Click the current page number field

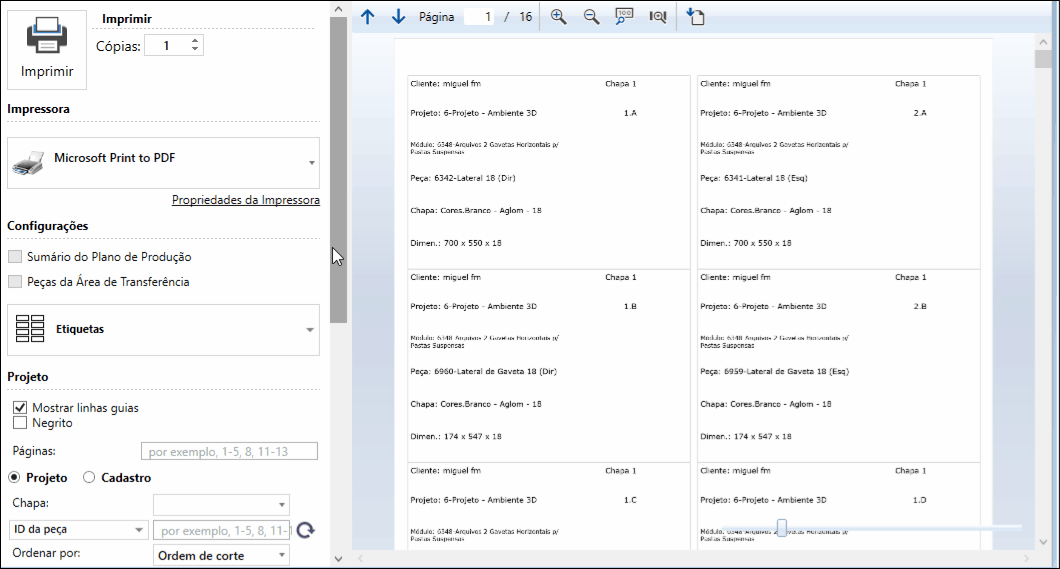[x=480, y=17]
